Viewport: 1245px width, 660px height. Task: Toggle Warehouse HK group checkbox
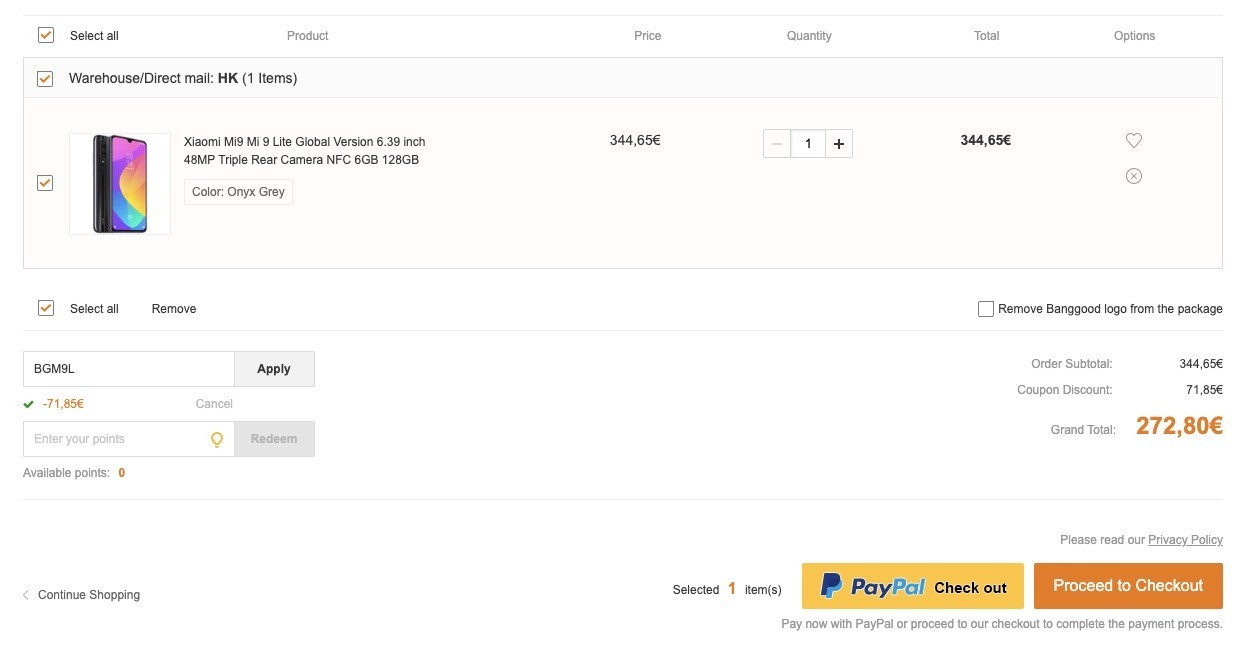45,78
